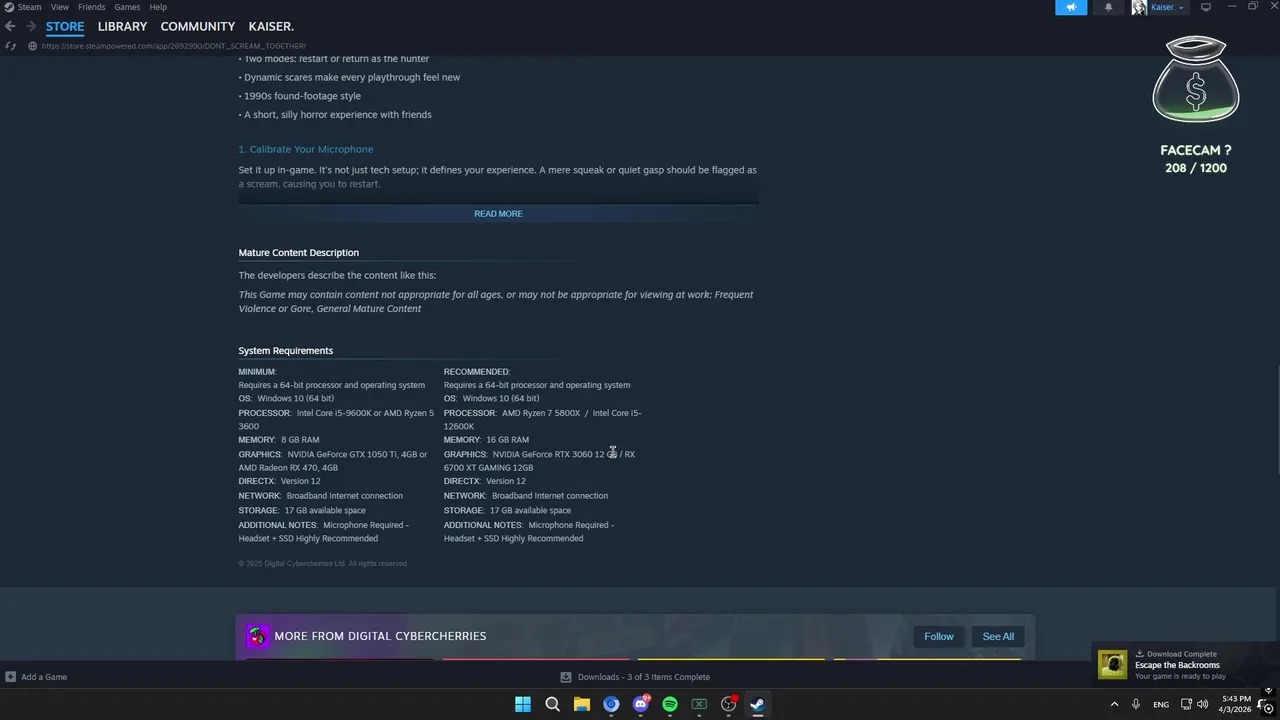Open the Escape the Backrooms download notification
Screen dimensions: 1280x720
coord(1185,664)
